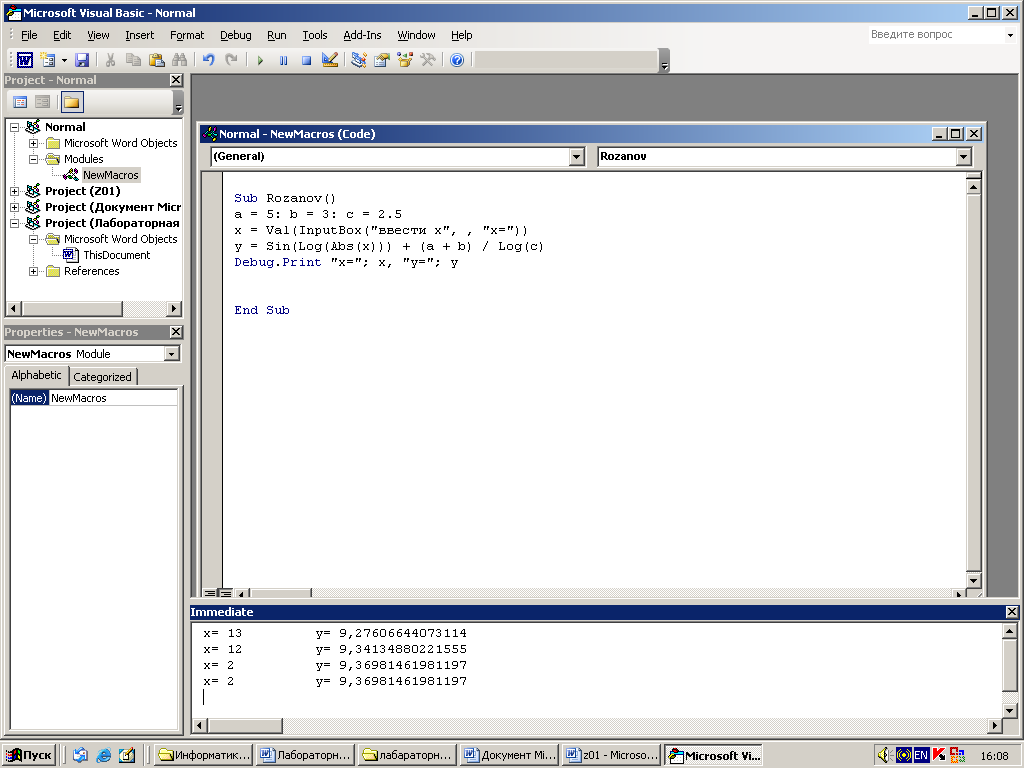
Task: Switch to the Alphabetic properties tab
Action: [37, 376]
